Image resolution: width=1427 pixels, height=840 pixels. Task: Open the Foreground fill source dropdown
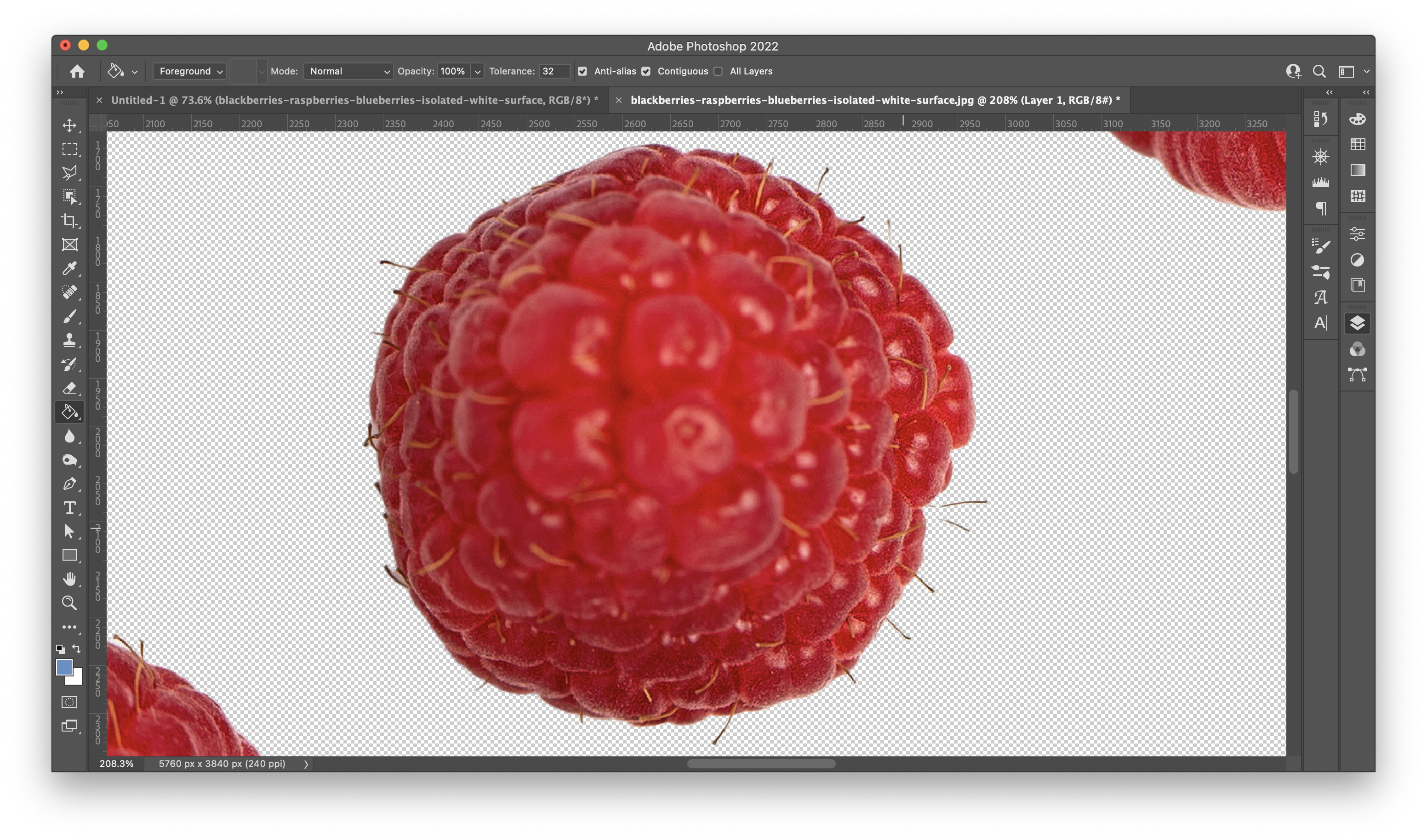tap(190, 71)
